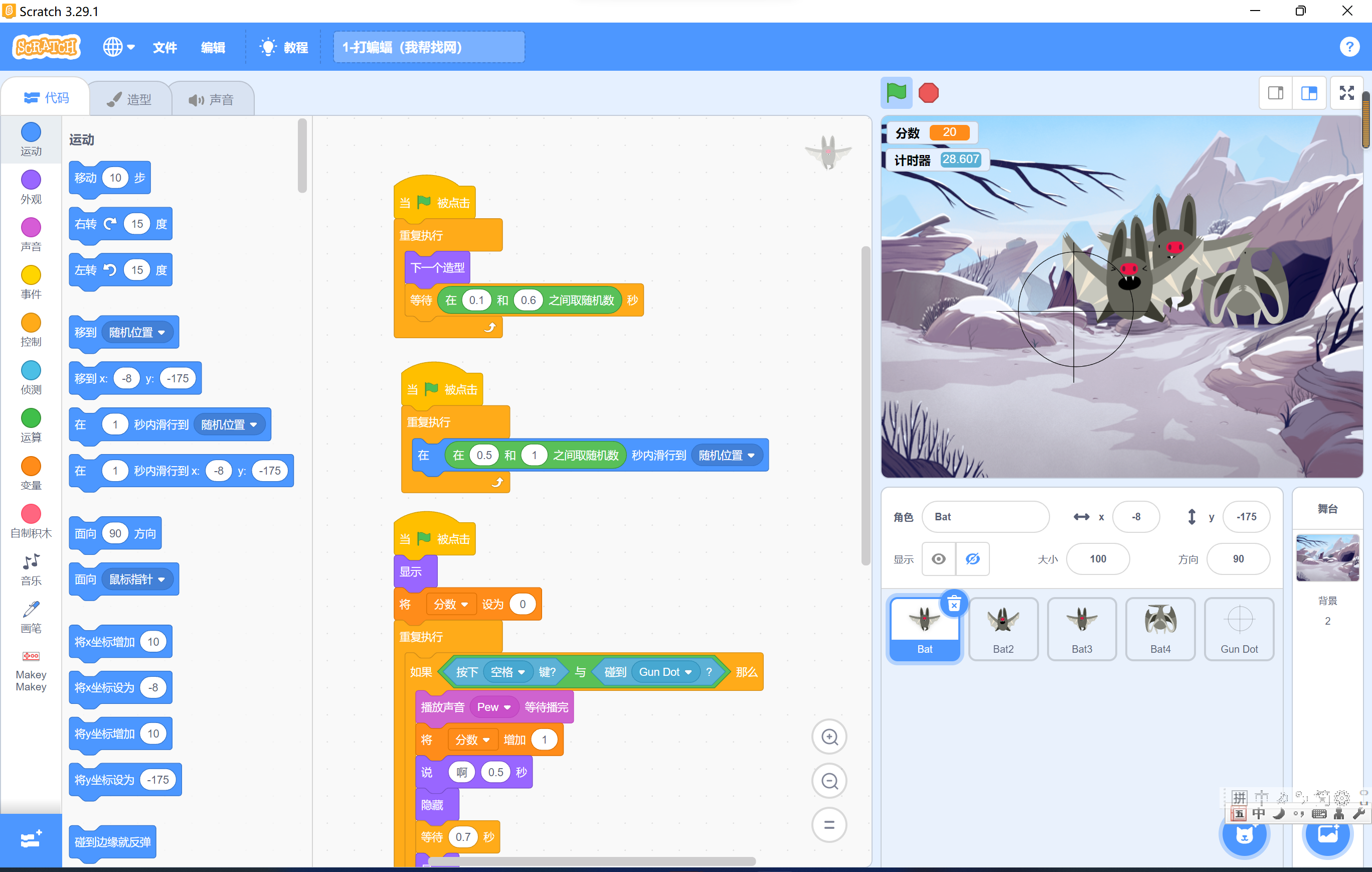Open the choose a backdrop button
Screen dimensions: 1372x872
(1327, 835)
